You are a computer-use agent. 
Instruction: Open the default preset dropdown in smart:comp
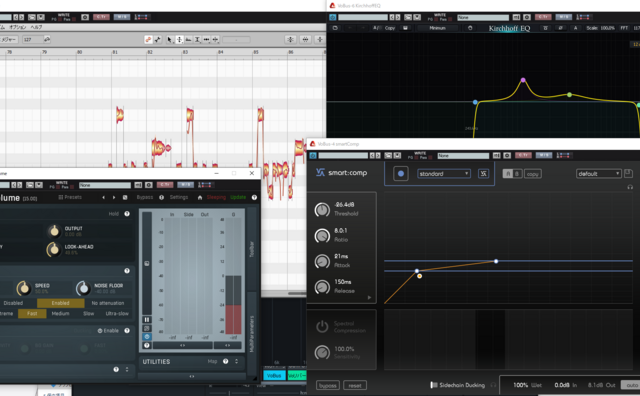(x=598, y=174)
